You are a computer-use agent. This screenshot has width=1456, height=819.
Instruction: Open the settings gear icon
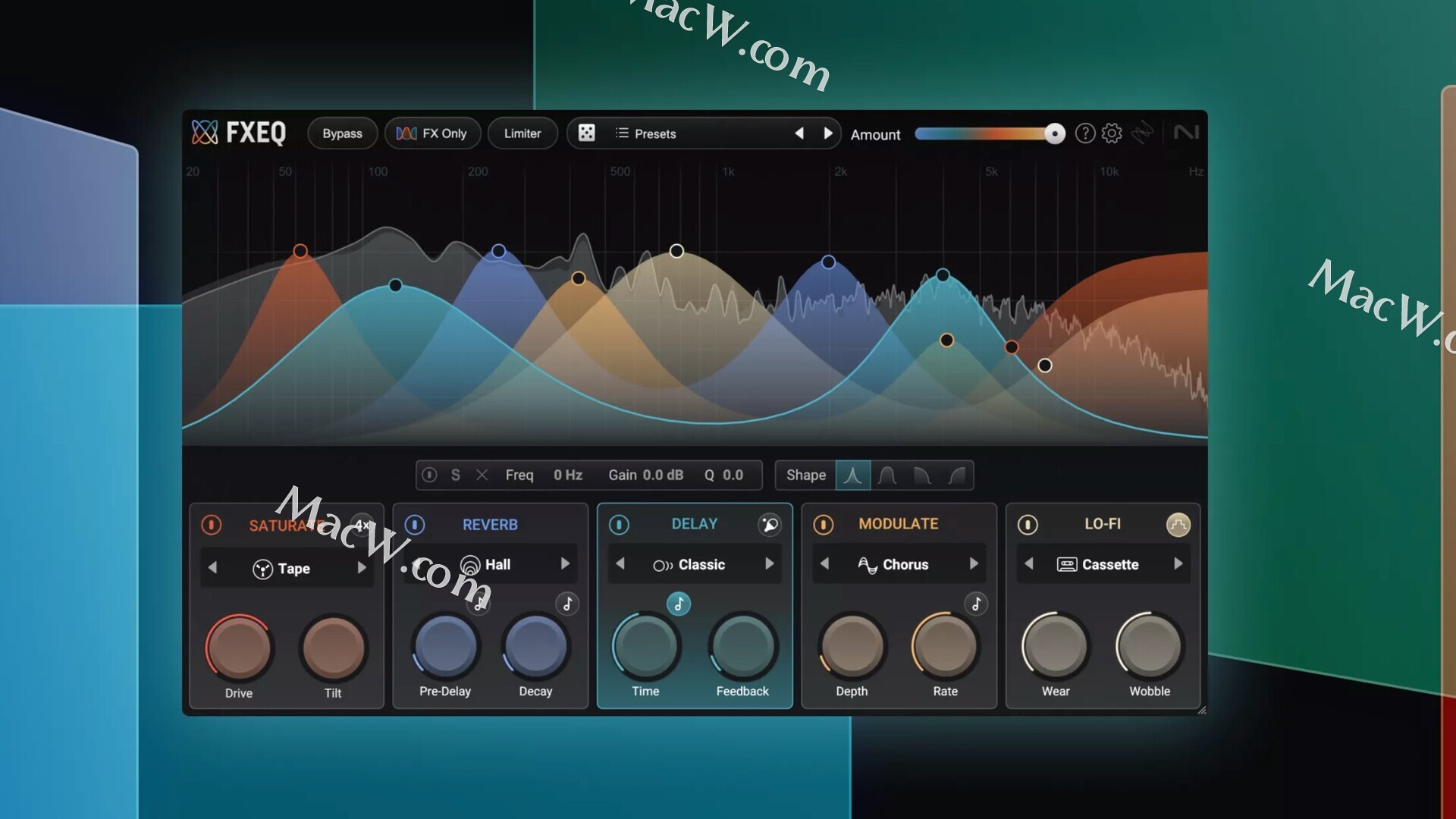(x=1112, y=133)
